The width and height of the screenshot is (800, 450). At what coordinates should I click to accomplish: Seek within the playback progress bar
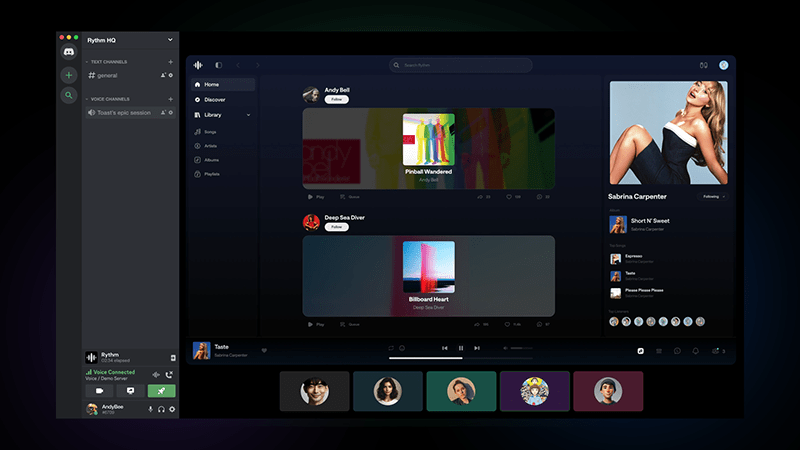tap(461, 358)
